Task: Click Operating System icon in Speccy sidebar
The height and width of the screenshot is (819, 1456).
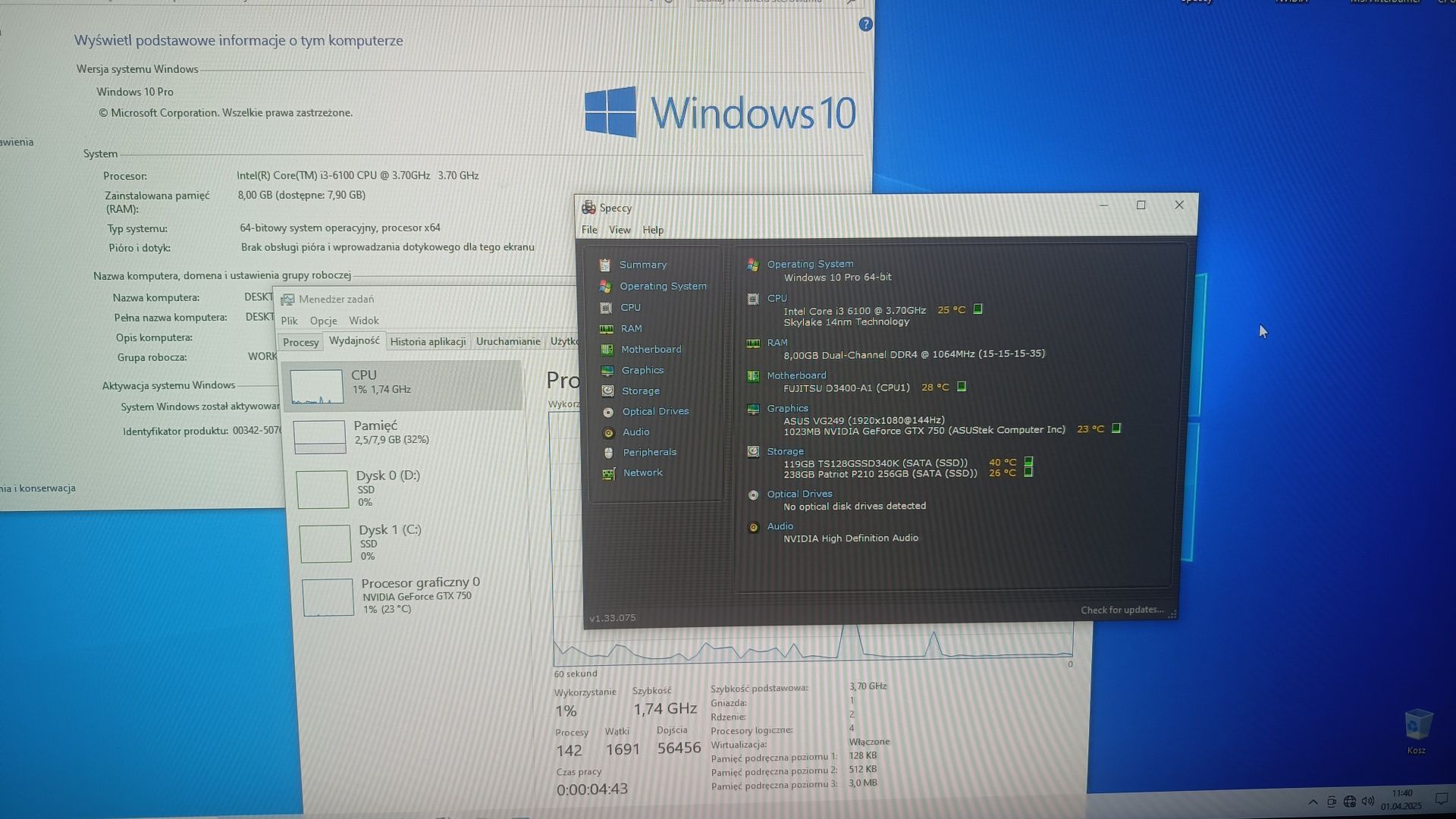Action: click(x=604, y=287)
